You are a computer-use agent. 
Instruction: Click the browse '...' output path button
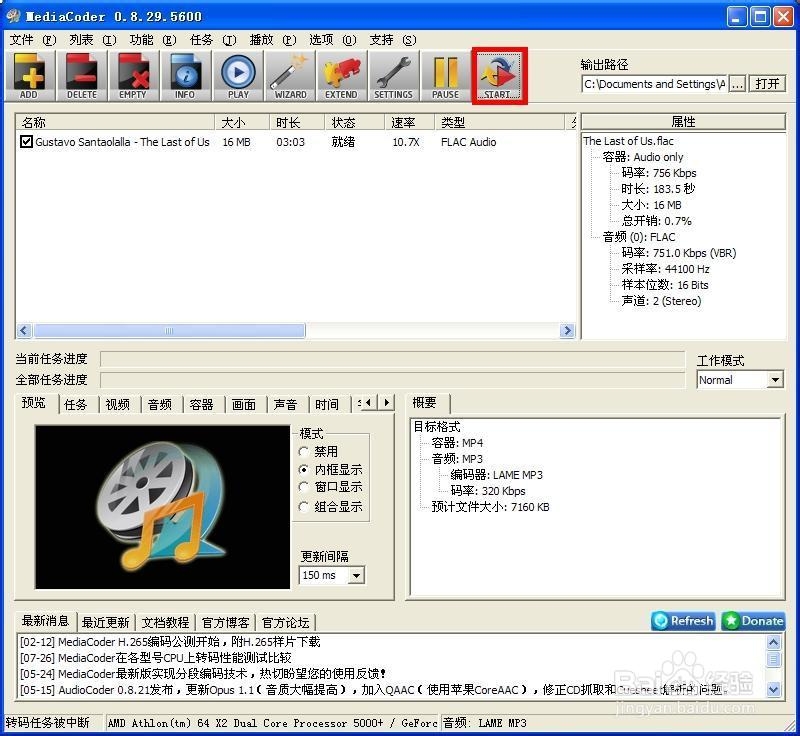[x=737, y=84]
